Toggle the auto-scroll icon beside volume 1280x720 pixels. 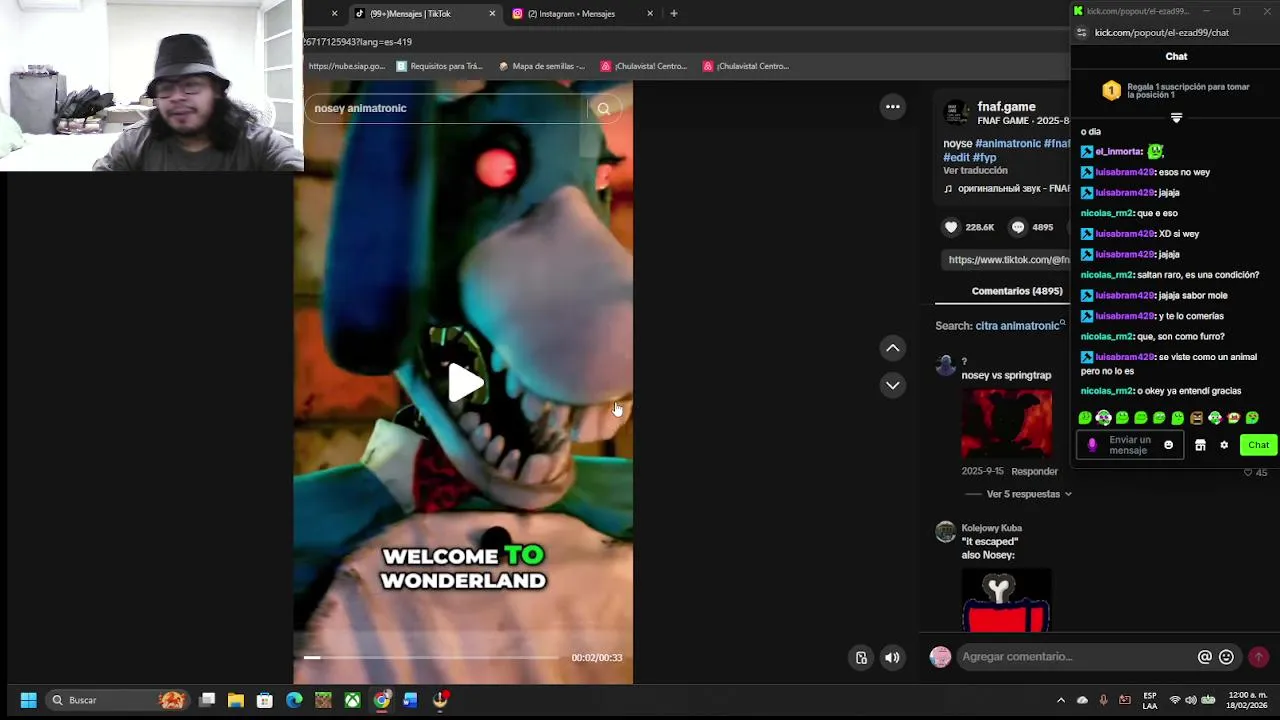(861, 657)
